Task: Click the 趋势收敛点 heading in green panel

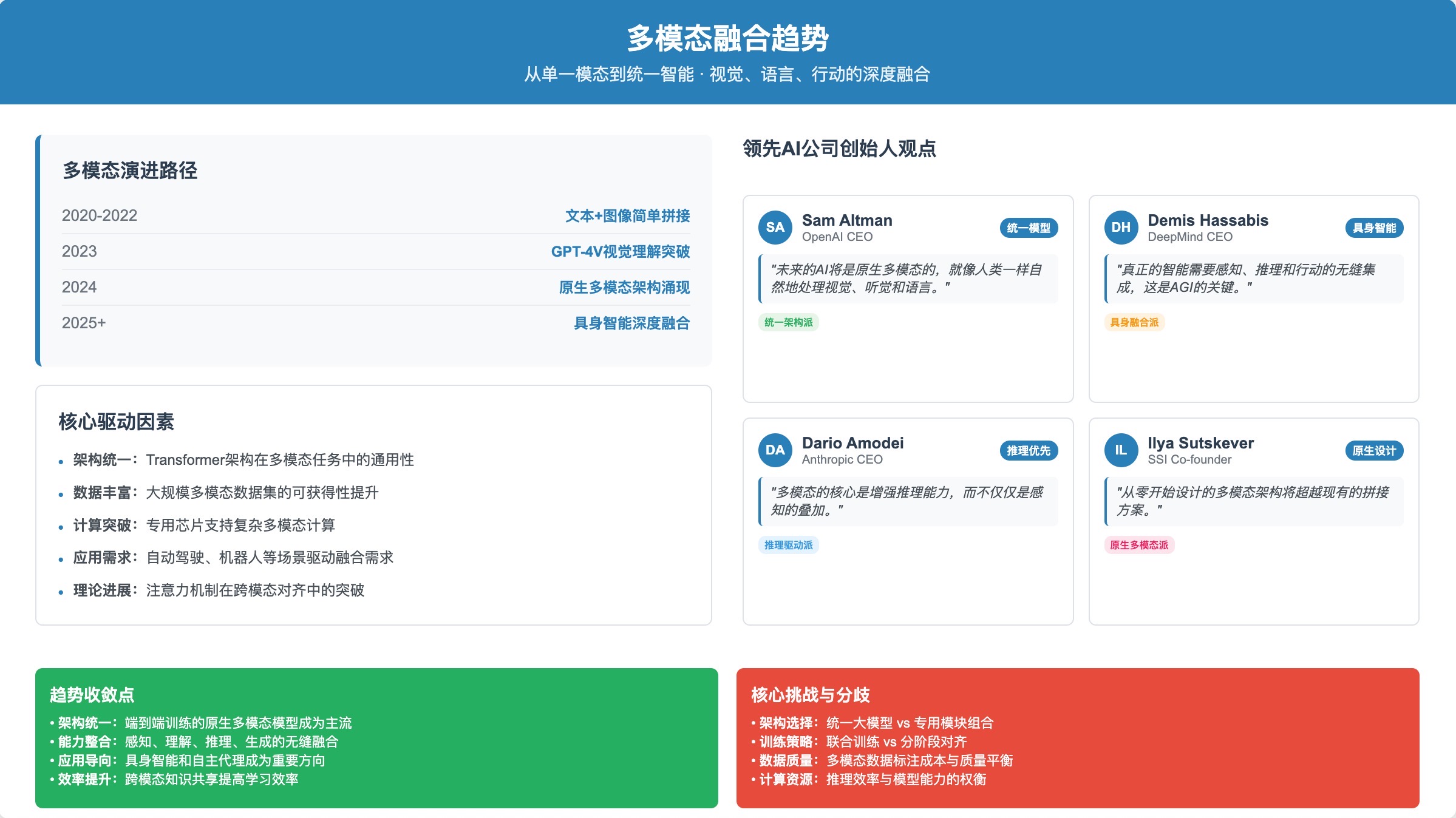Action: (x=92, y=695)
